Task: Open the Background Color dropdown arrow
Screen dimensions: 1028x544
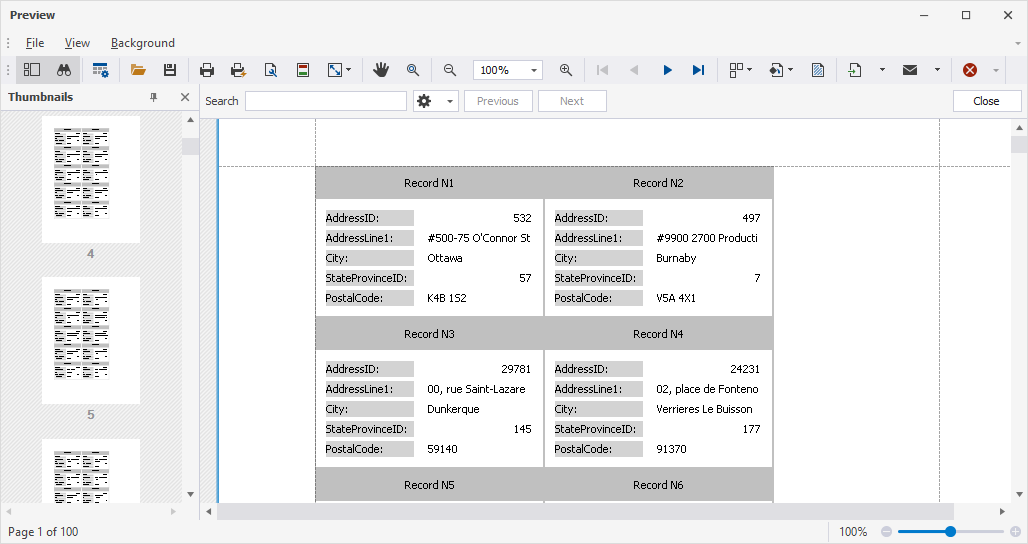Action: tap(790, 69)
